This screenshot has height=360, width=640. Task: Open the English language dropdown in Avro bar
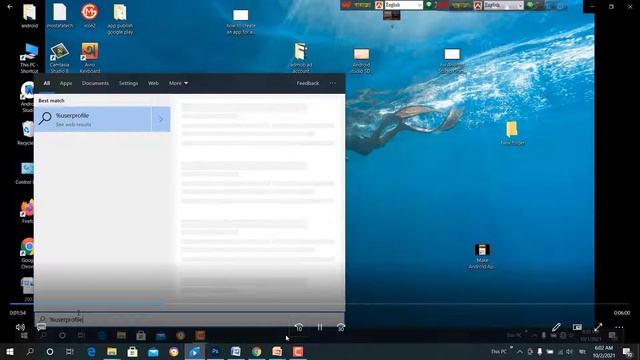pyautogui.click(x=404, y=5)
